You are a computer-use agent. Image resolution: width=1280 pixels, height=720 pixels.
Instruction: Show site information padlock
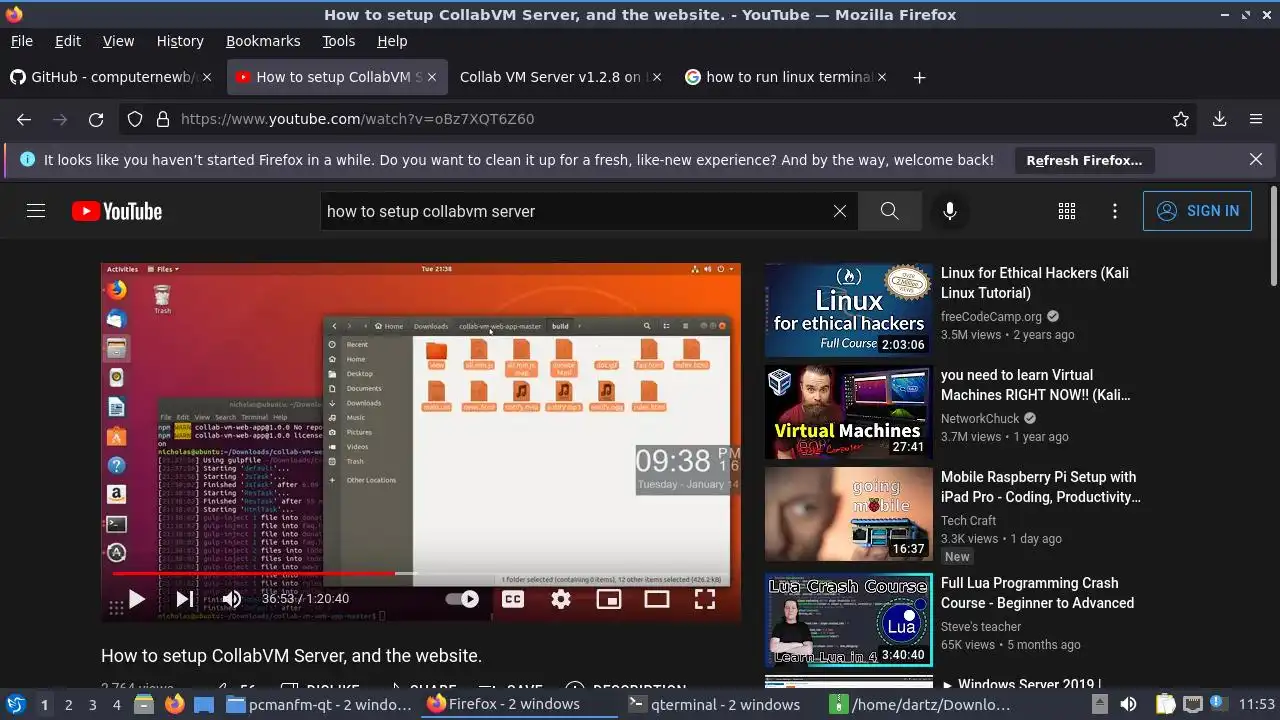click(163, 119)
